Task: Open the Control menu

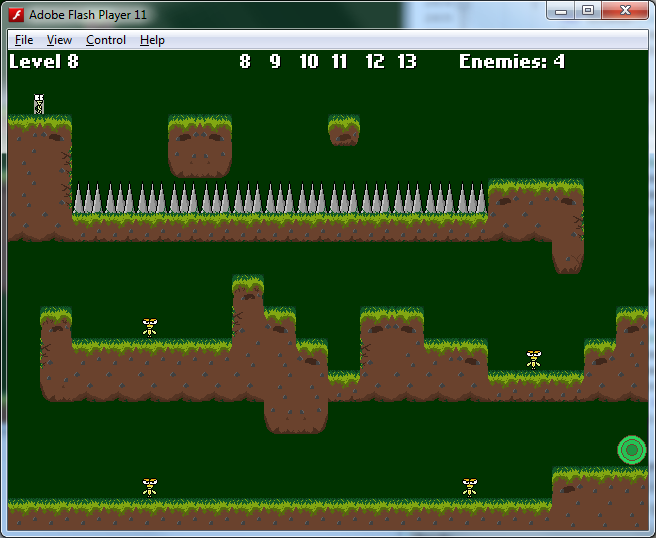Action: [x=105, y=40]
